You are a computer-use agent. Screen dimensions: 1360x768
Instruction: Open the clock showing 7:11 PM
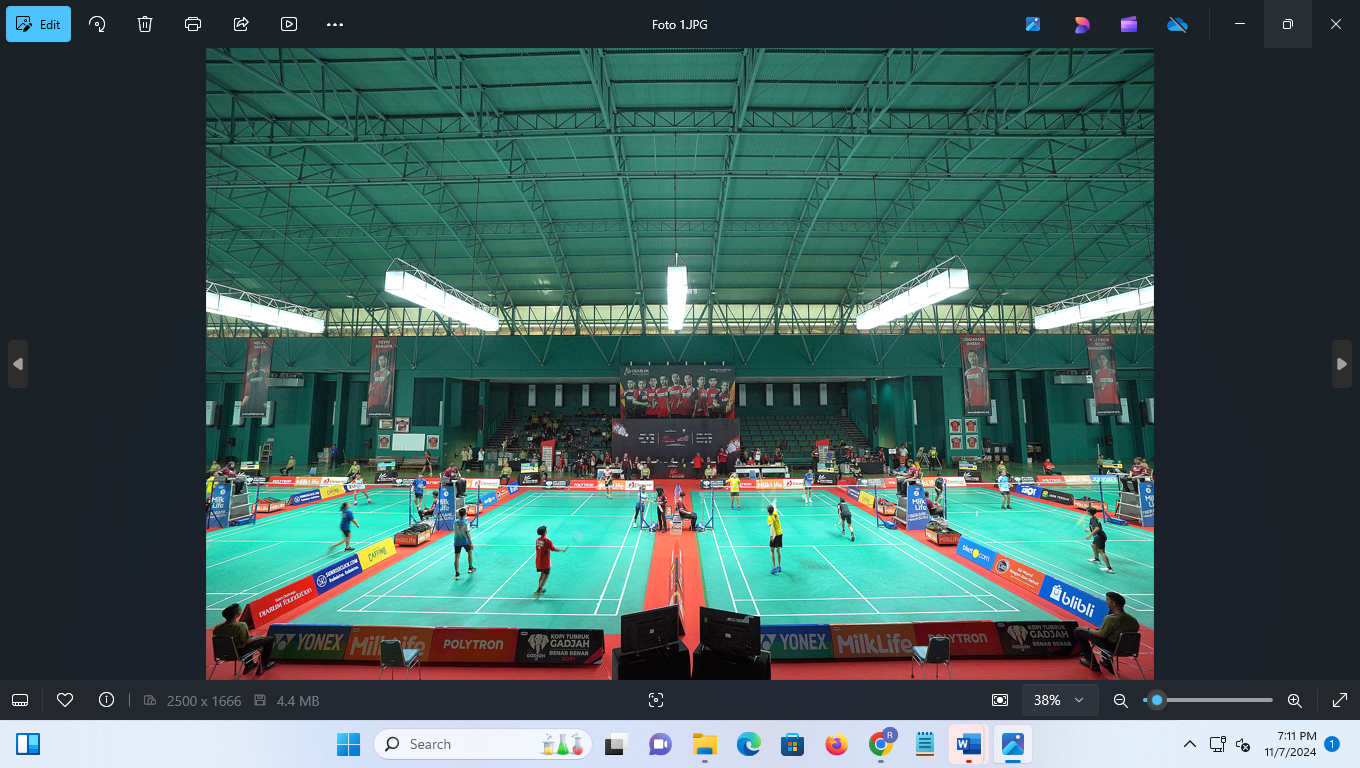(x=1290, y=744)
